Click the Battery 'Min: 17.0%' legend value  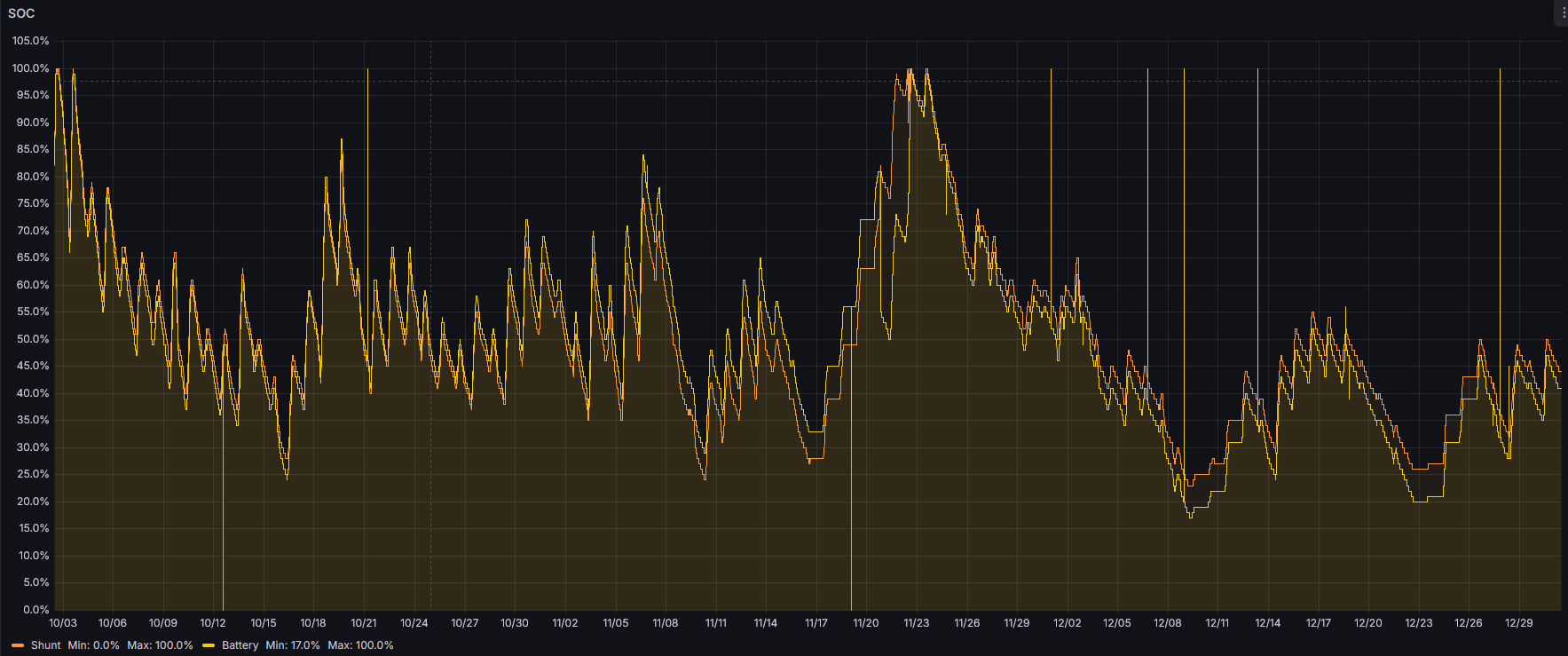pos(293,645)
